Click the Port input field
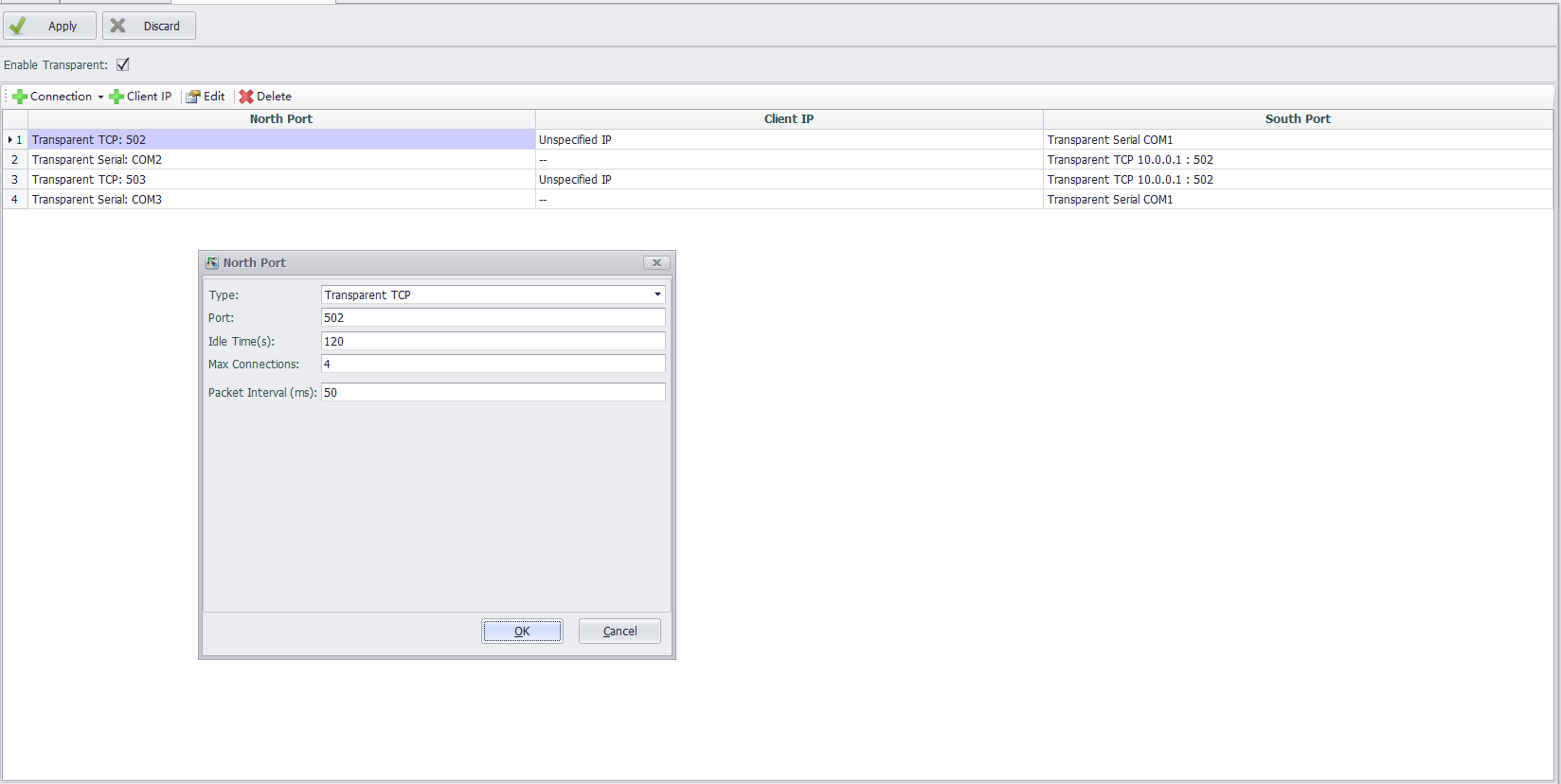This screenshot has height=784, width=1561. [493, 318]
